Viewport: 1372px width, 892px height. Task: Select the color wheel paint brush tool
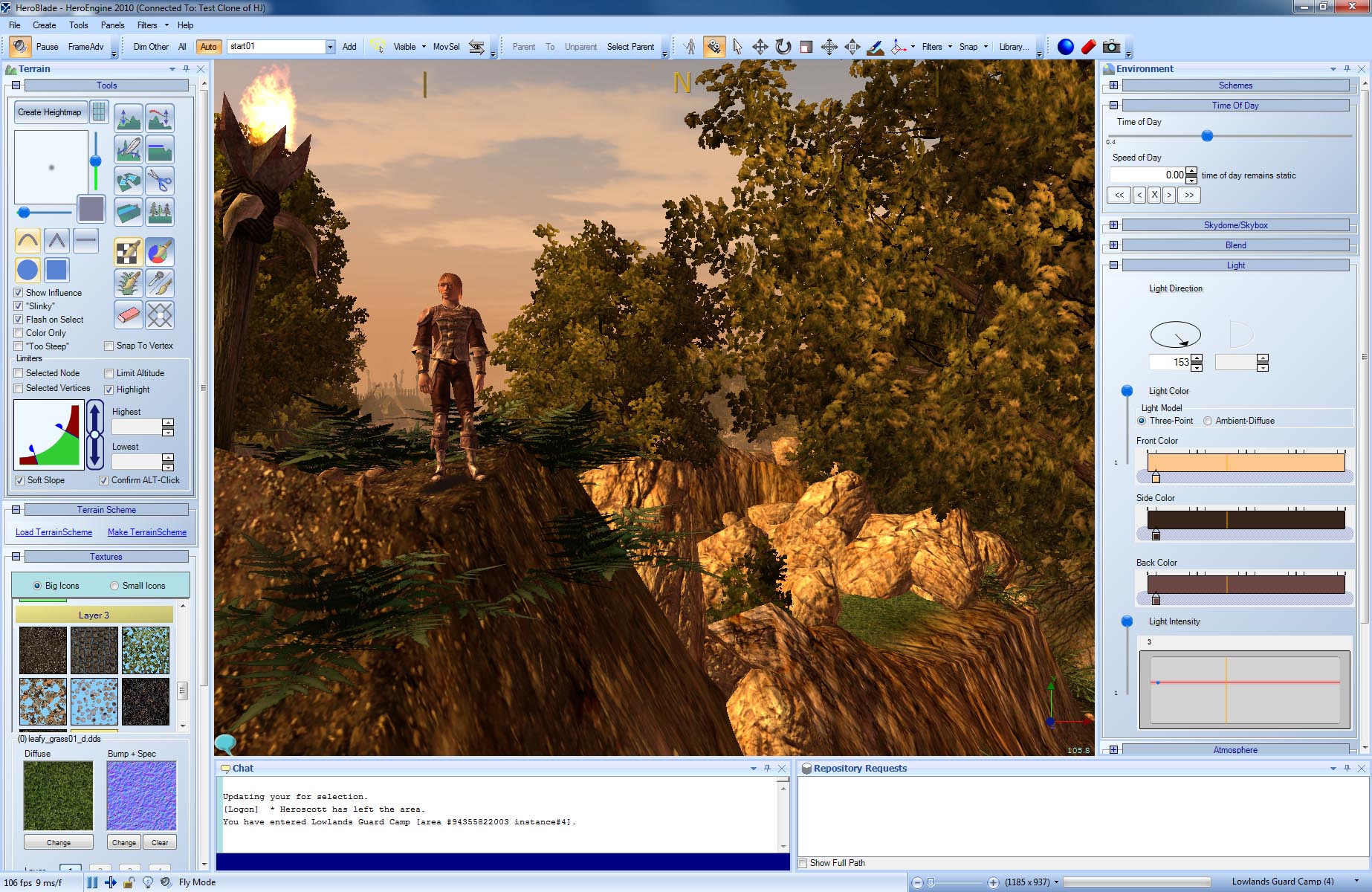160,252
